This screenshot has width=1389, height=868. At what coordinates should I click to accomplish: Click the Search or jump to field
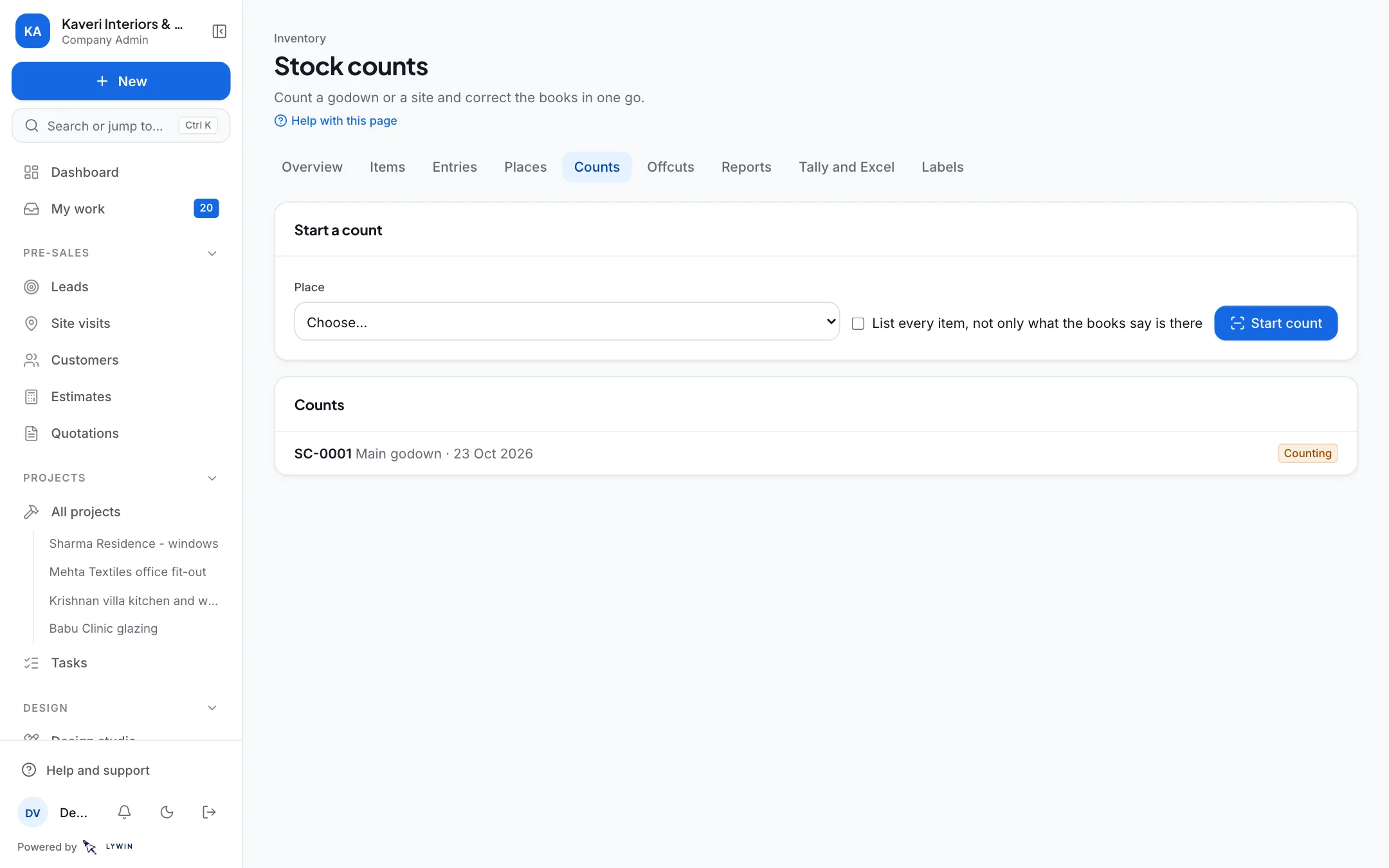[x=121, y=125]
